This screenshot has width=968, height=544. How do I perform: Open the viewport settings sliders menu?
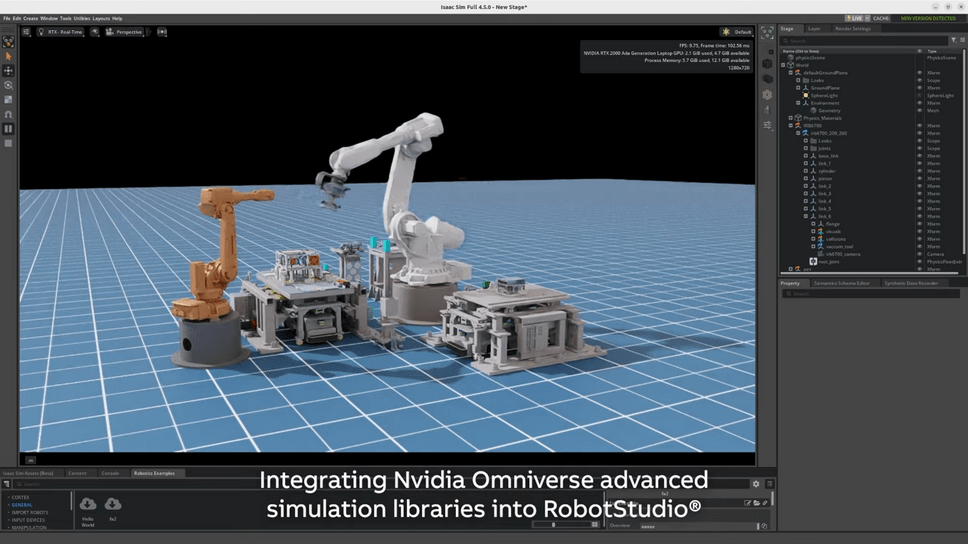[27, 31]
